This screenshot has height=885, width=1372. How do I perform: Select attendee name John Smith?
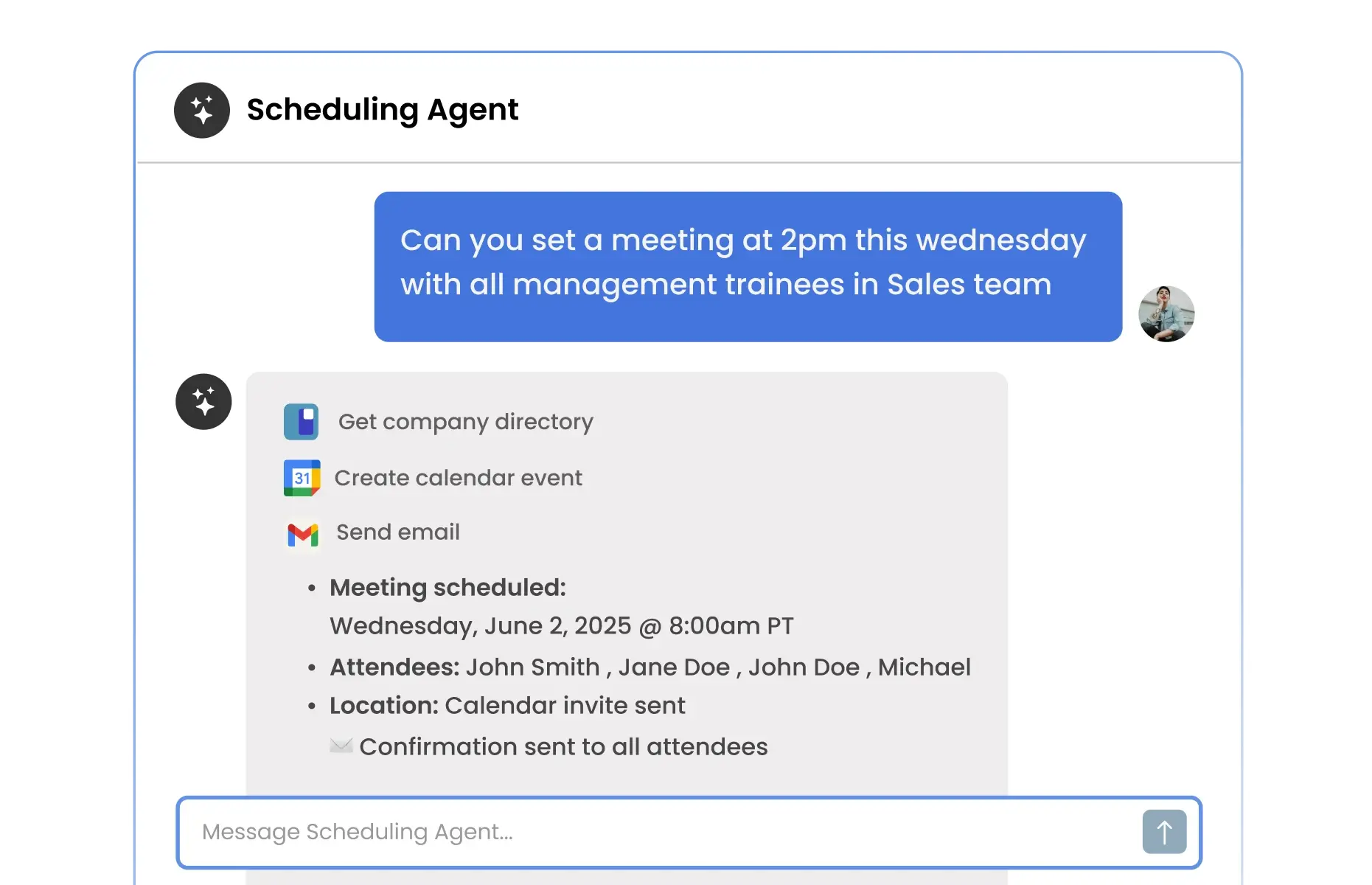tap(532, 667)
